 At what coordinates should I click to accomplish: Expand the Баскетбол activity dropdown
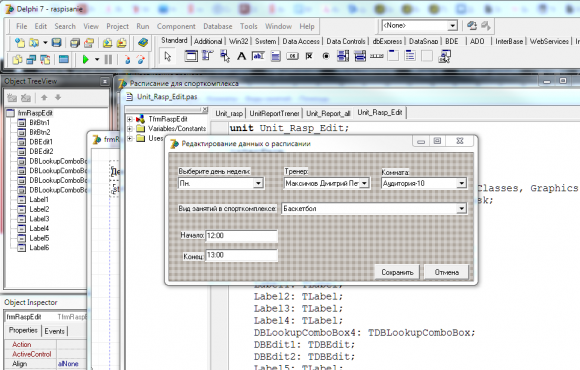click(x=461, y=209)
